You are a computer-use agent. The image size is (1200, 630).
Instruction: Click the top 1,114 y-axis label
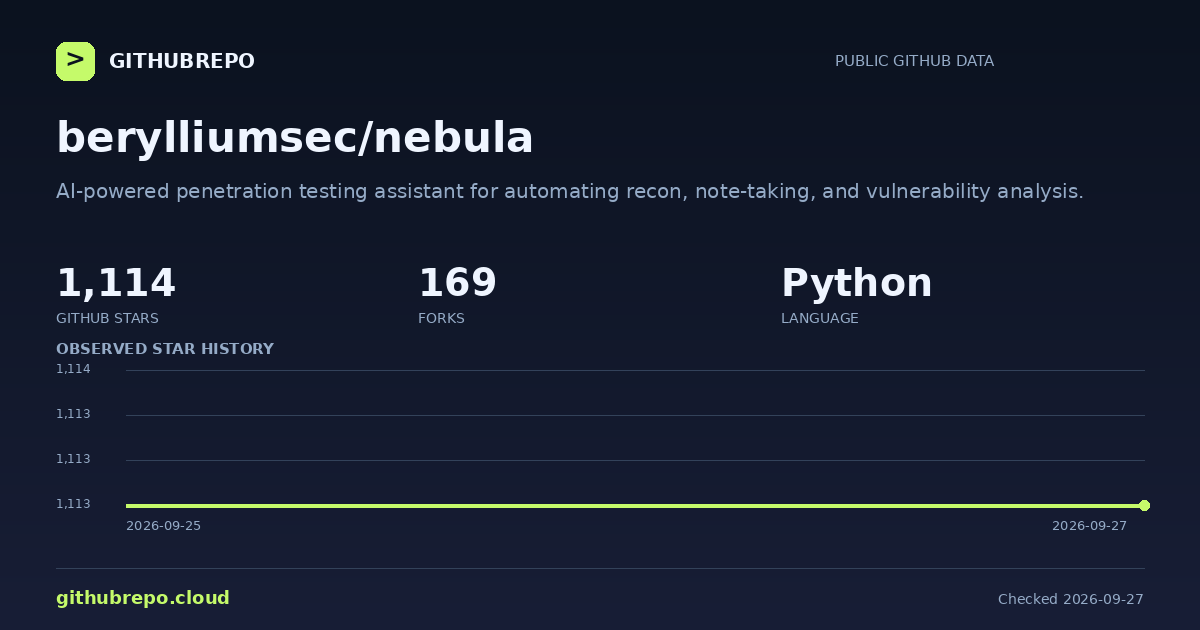click(x=73, y=369)
